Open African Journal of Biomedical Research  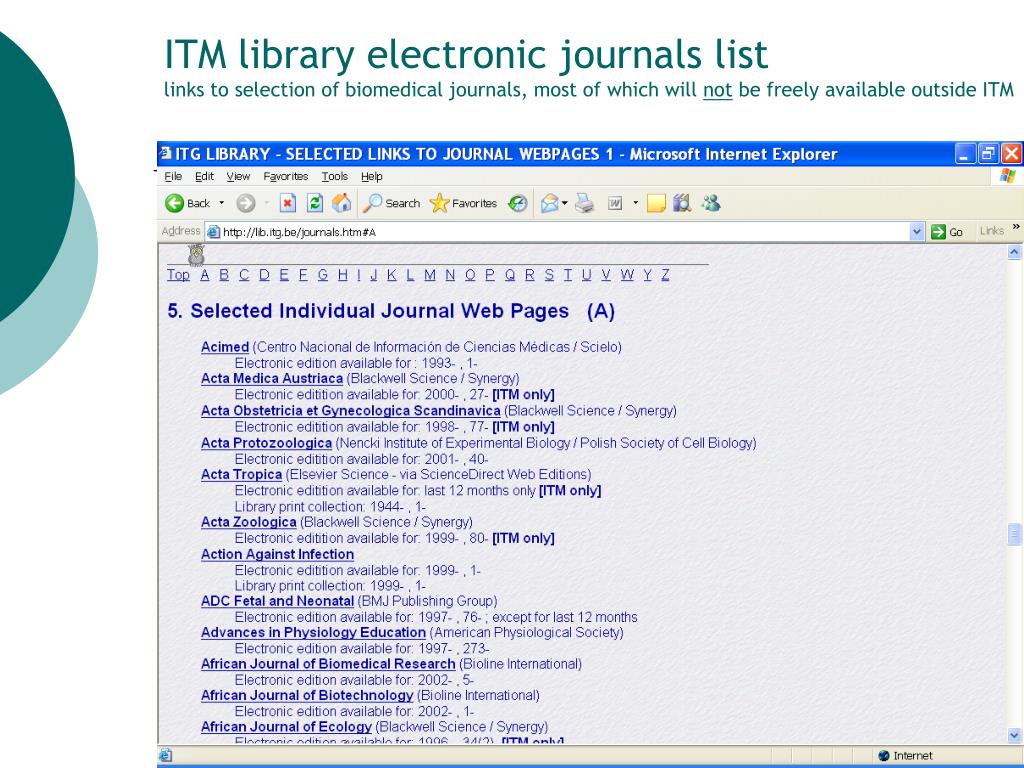pos(328,664)
